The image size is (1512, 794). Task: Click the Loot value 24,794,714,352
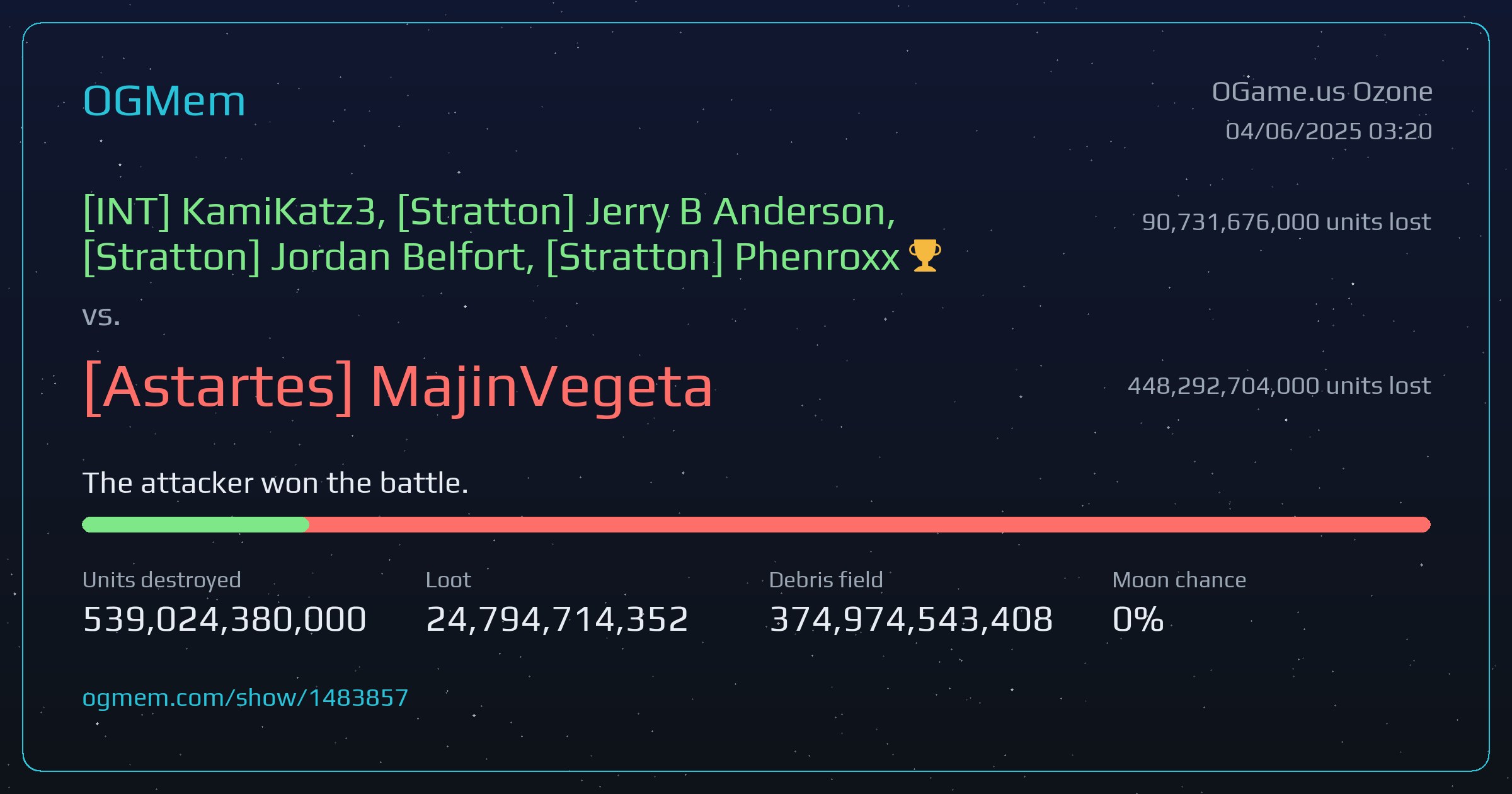[557, 619]
